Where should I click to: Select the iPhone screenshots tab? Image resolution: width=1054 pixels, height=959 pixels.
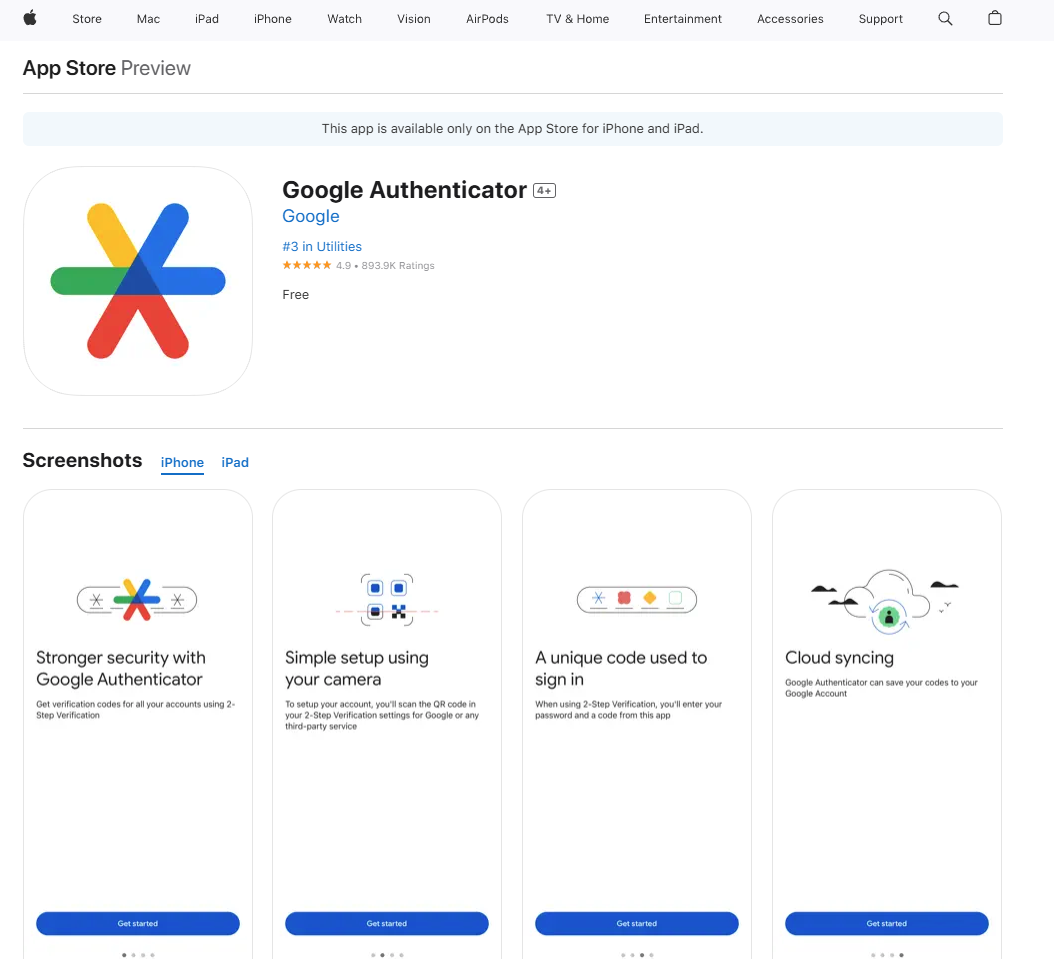182,462
